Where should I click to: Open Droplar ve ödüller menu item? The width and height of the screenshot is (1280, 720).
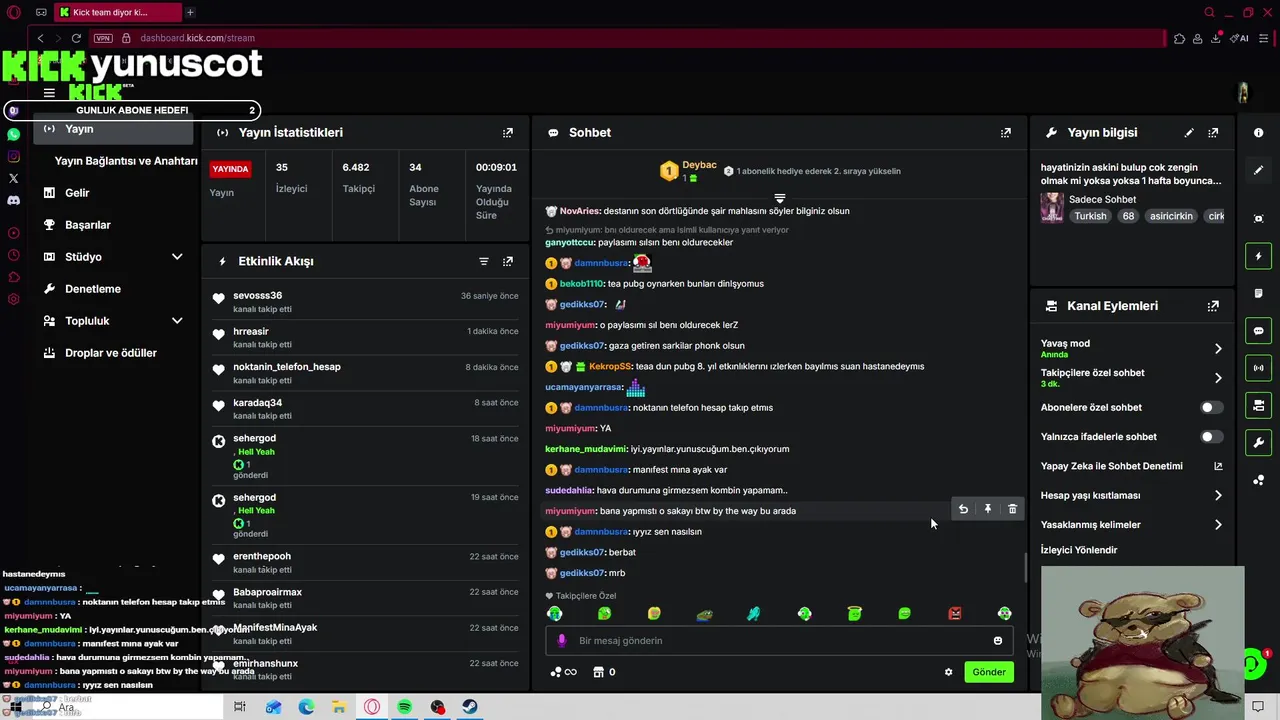[111, 353]
